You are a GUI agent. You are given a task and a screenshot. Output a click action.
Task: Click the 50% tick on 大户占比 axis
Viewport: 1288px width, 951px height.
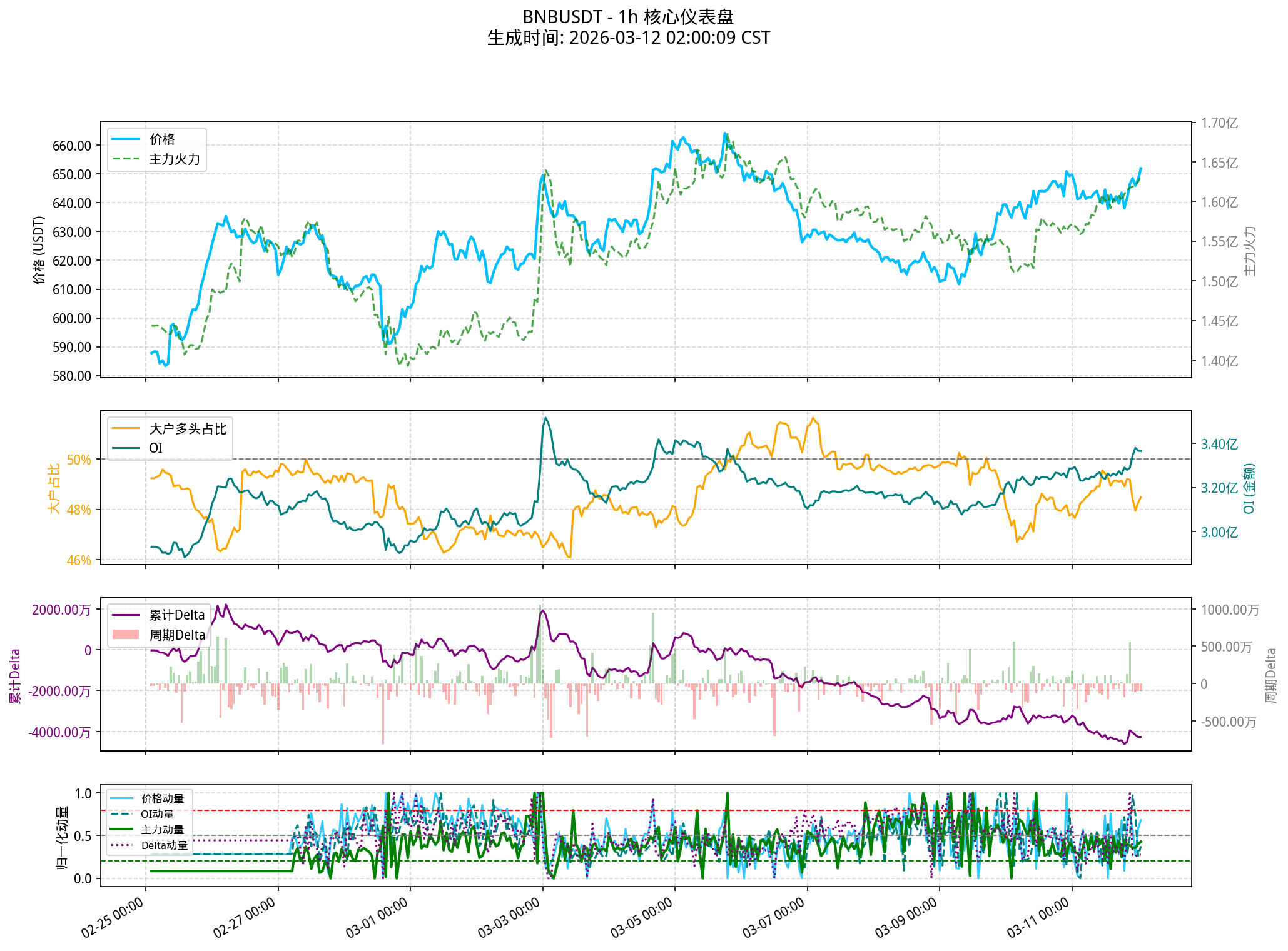(79, 460)
